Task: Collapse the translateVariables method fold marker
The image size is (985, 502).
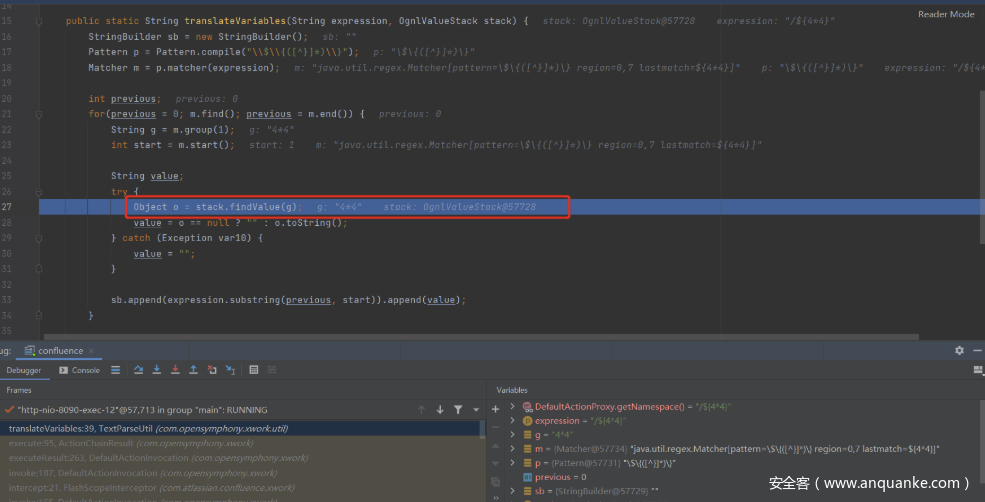Action: click(39, 21)
